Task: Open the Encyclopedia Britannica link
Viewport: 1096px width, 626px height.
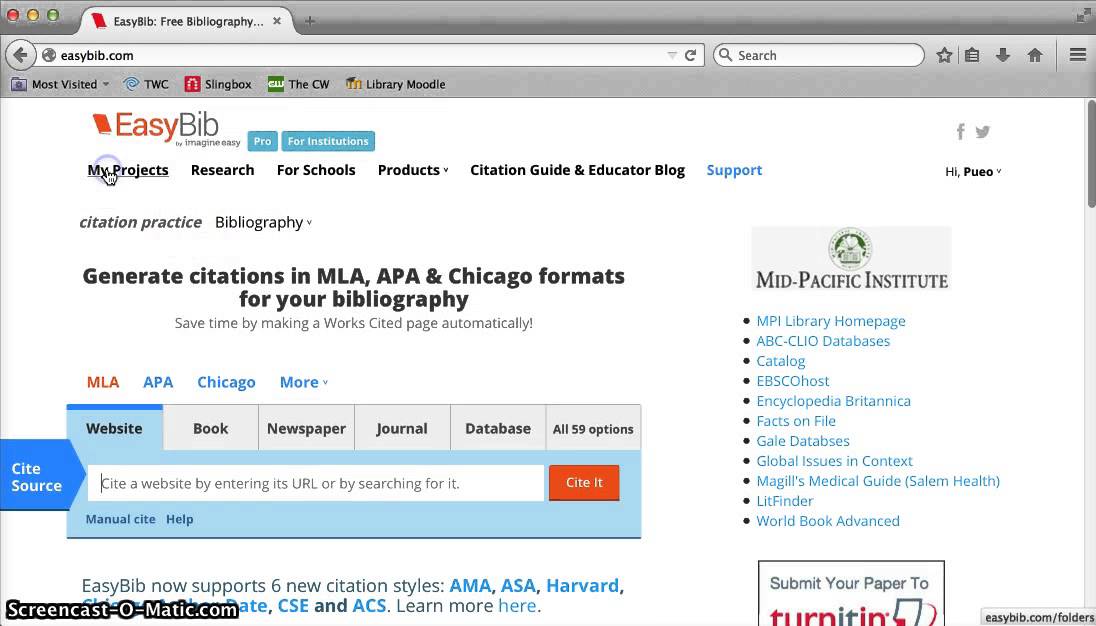Action: [x=833, y=401]
